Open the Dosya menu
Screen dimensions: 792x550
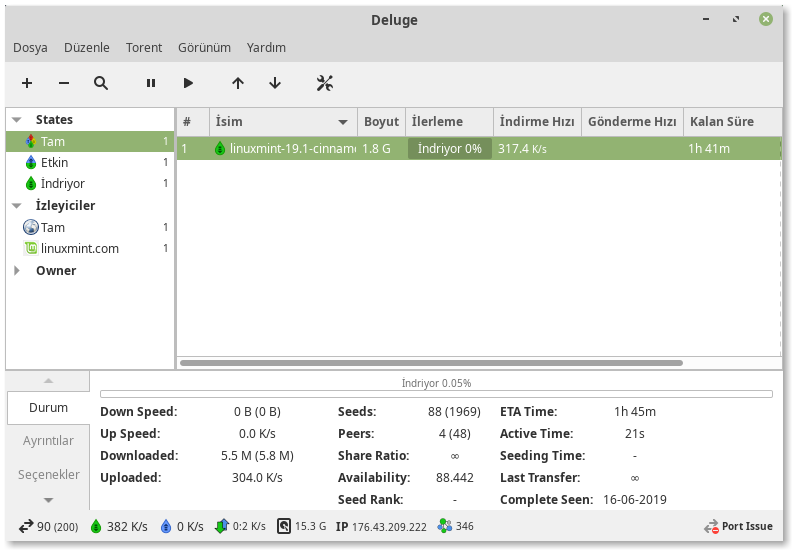pos(30,47)
